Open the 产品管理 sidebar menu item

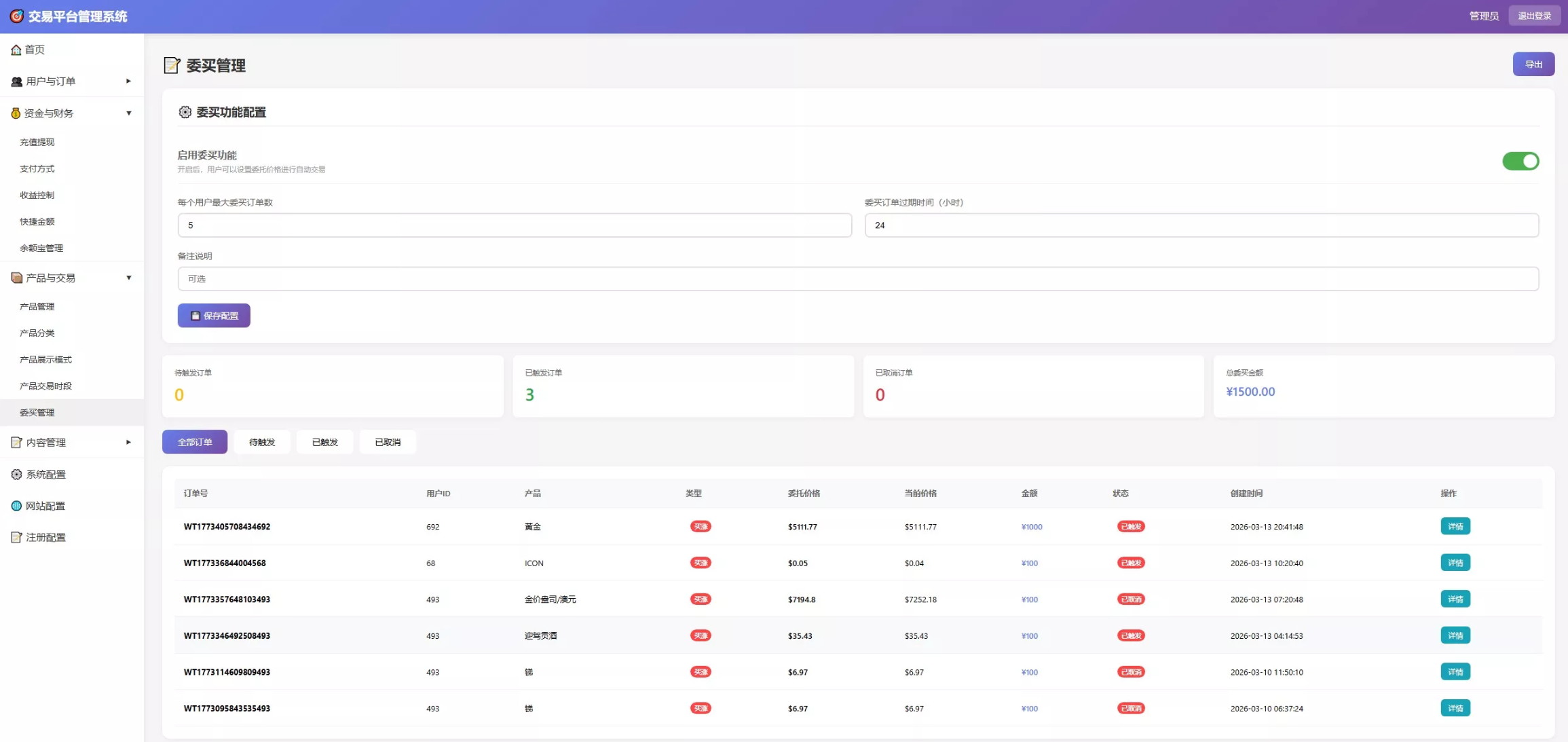pyautogui.click(x=37, y=307)
